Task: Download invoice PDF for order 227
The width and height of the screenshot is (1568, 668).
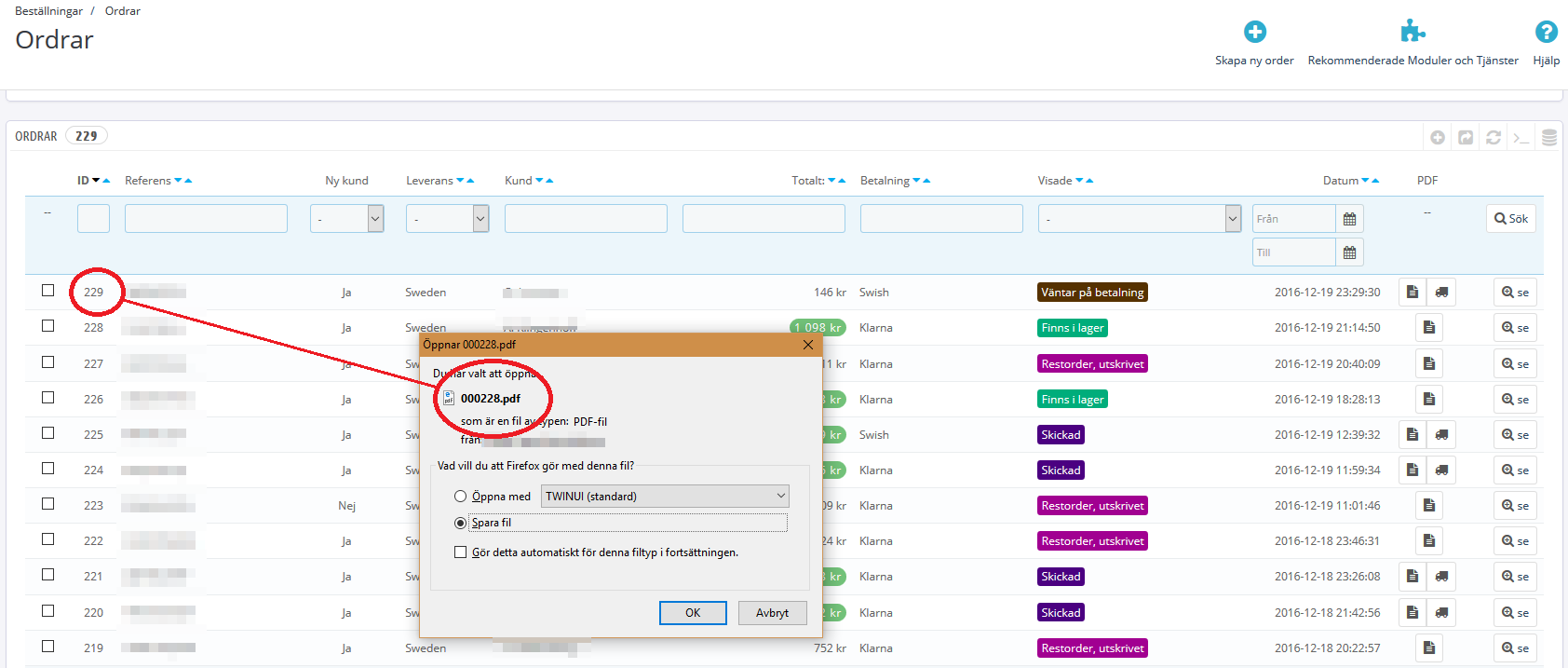Action: click(1429, 363)
